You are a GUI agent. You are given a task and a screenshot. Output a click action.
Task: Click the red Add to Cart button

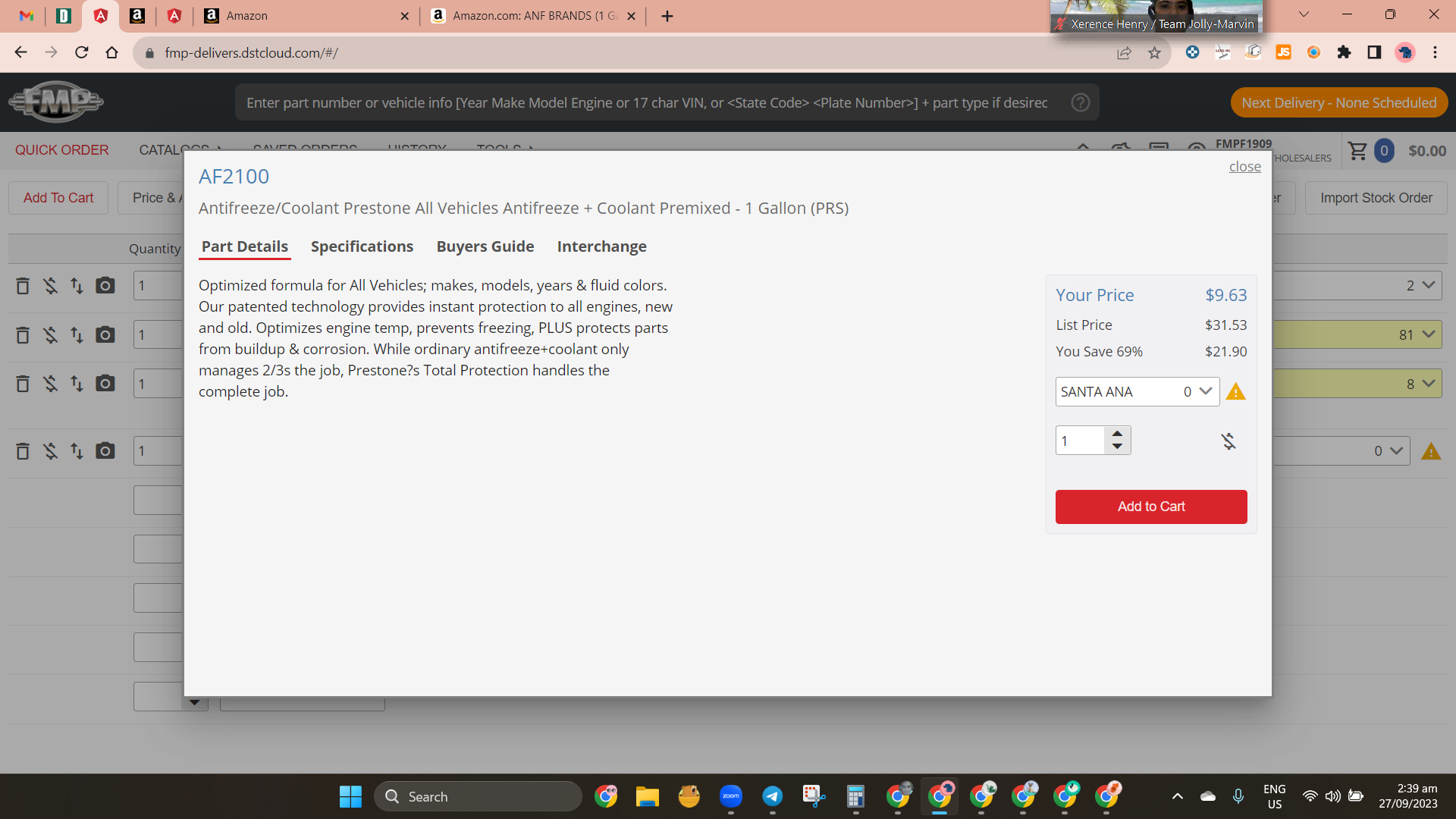coord(1151,507)
